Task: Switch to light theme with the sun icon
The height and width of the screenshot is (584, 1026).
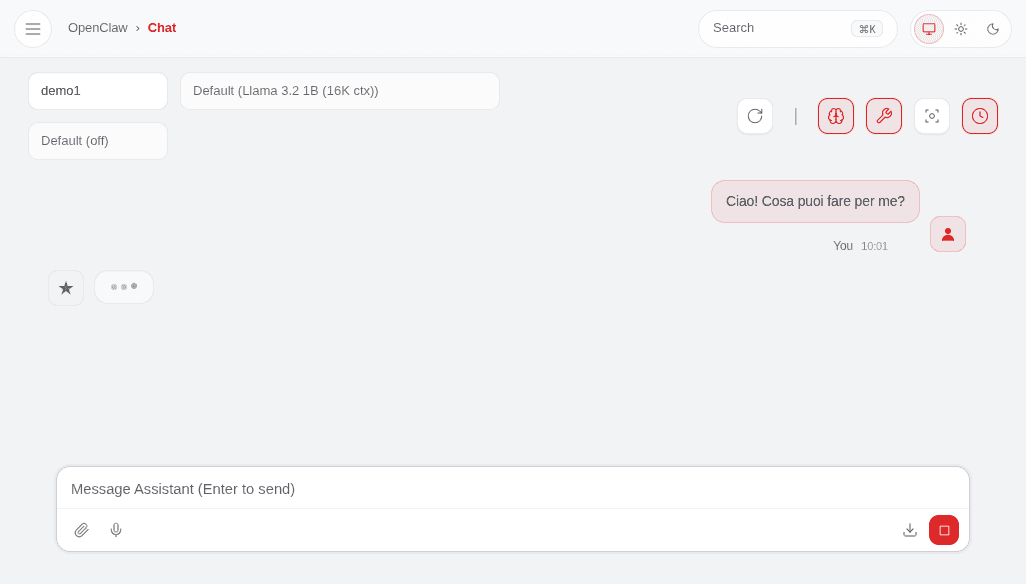Action: tap(961, 29)
